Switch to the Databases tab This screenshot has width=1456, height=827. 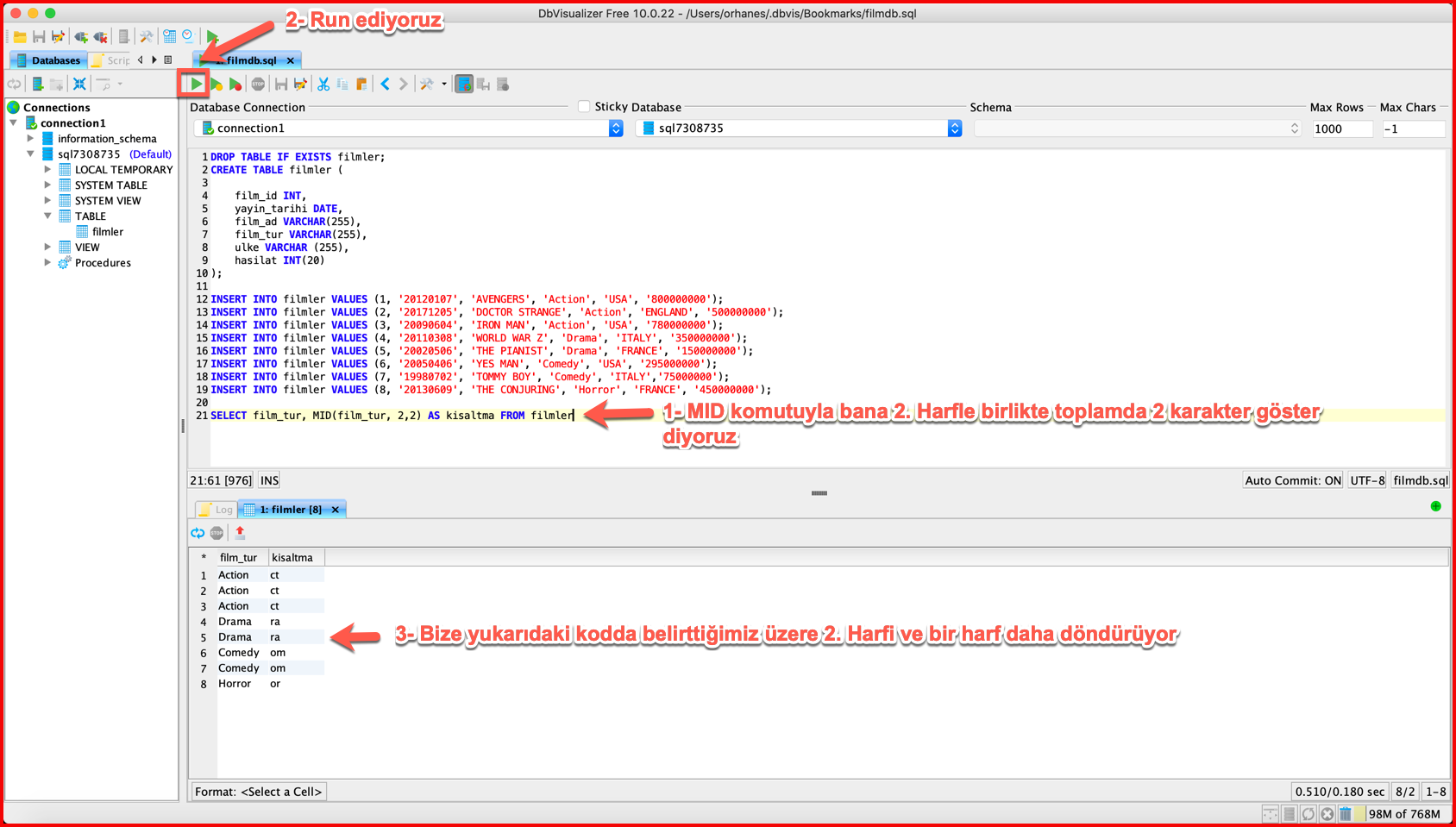click(48, 60)
